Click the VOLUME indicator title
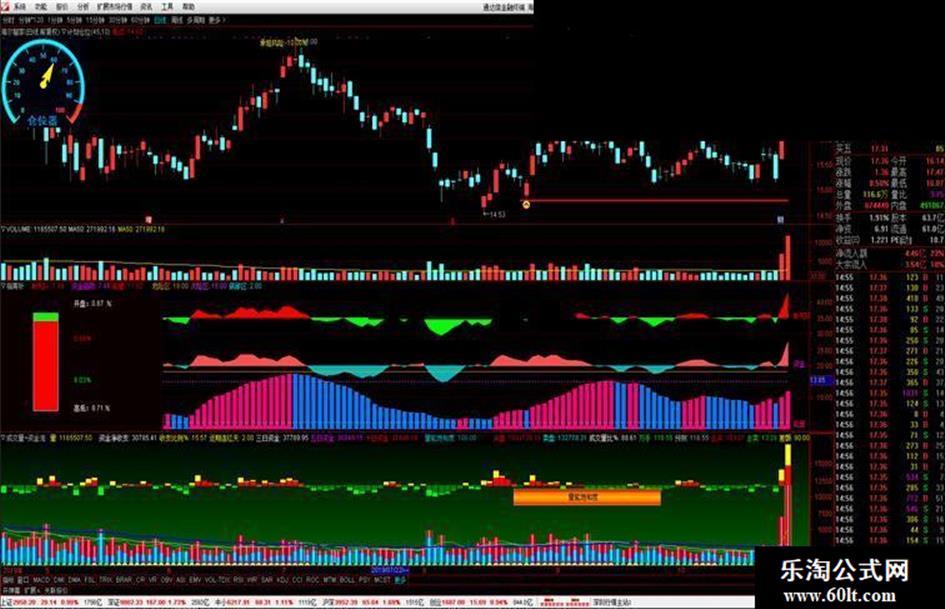945x609 pixels. 18,230
